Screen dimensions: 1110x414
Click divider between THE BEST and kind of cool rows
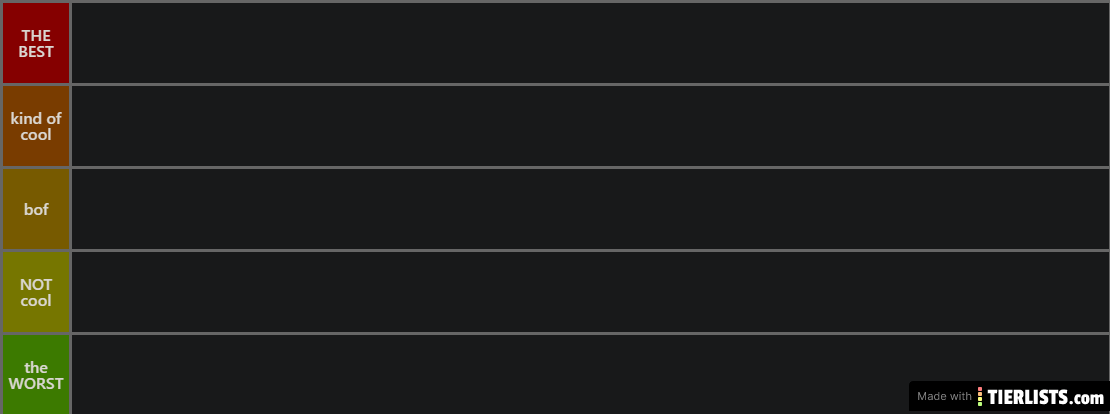click(590, 84)
